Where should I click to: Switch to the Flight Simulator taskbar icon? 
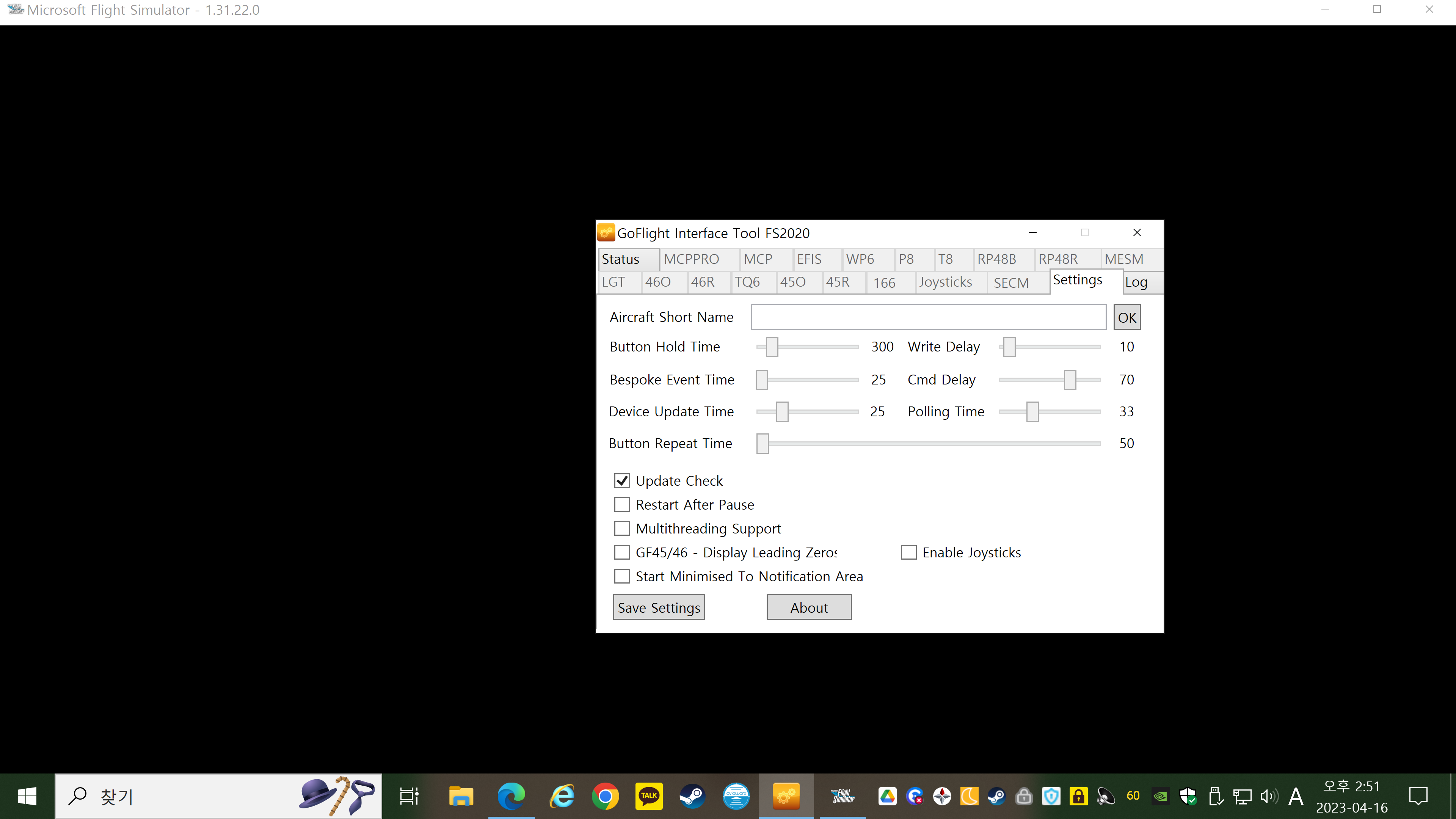tap(843, 796)
